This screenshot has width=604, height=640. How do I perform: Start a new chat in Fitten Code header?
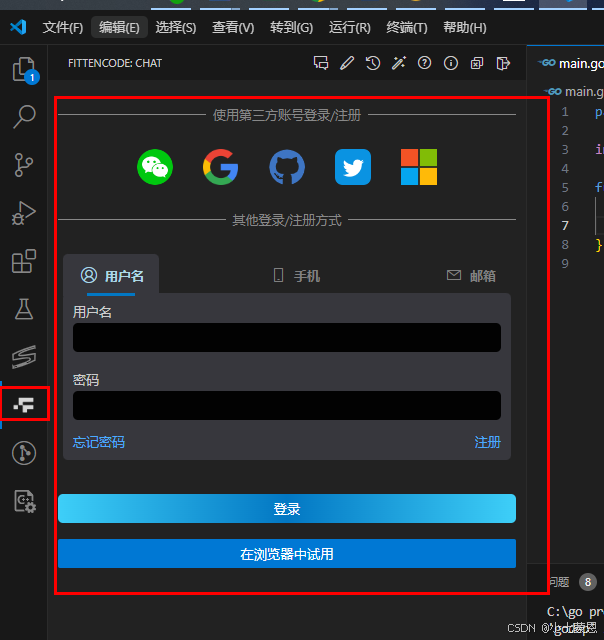[321, 63]
